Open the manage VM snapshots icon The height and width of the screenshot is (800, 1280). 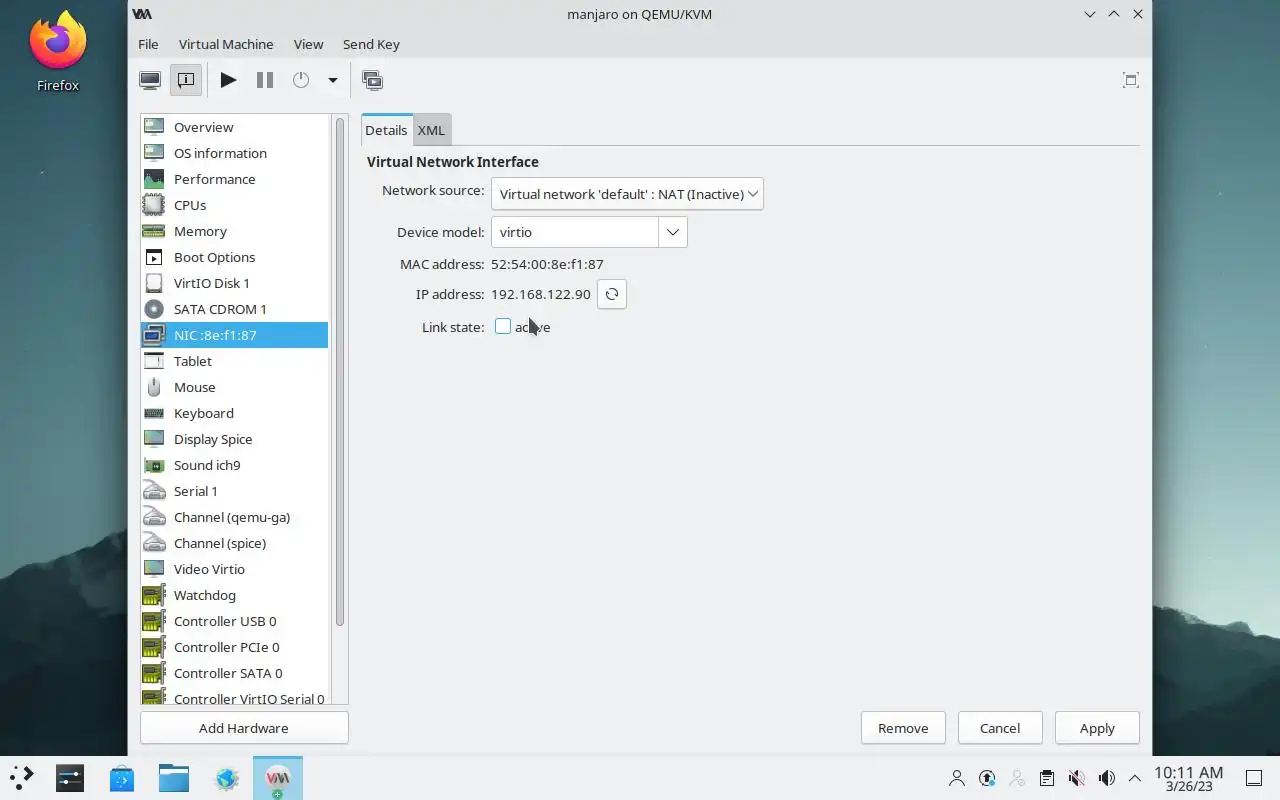pyautogui.click(x=373, y=80)
